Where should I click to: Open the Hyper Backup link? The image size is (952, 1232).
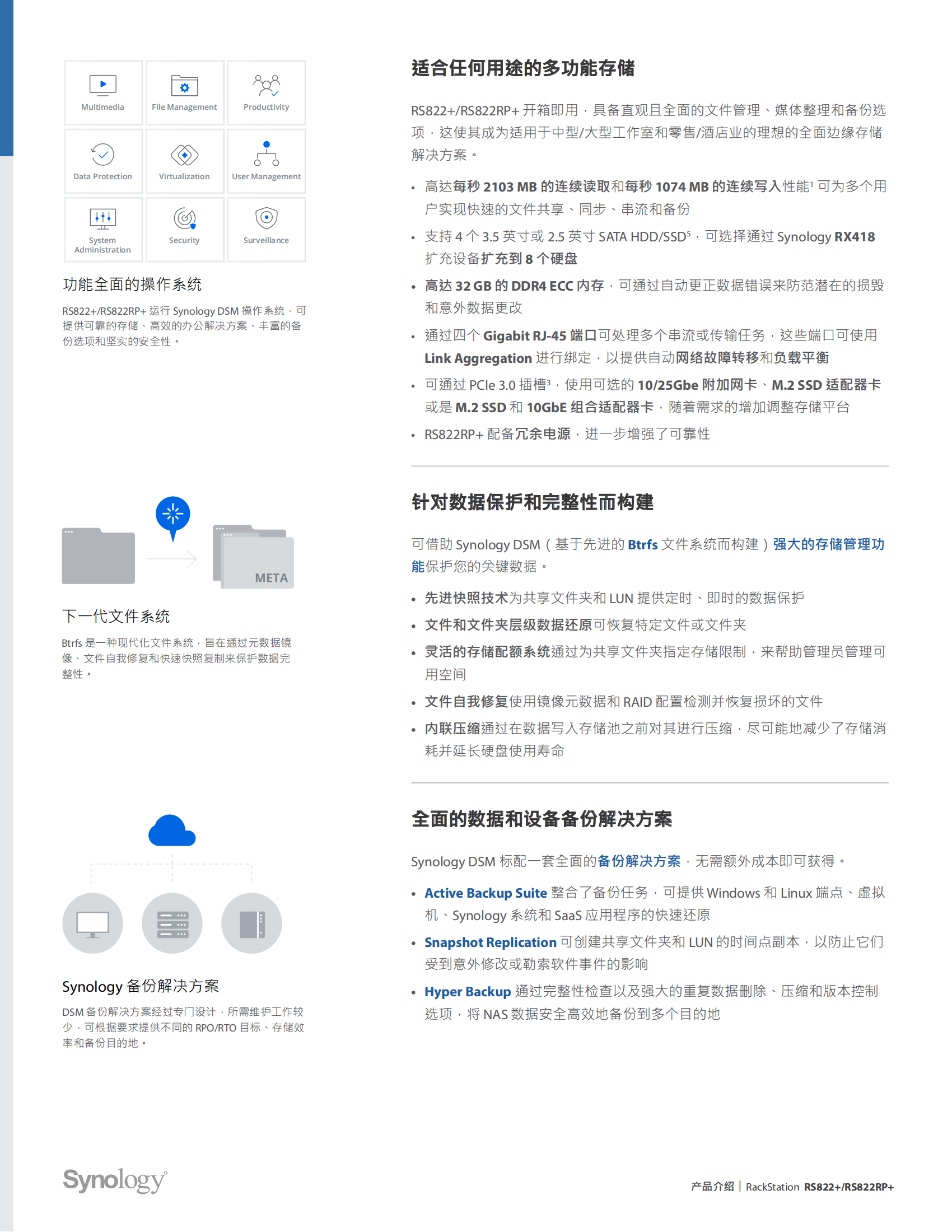[x=468, y=991]
